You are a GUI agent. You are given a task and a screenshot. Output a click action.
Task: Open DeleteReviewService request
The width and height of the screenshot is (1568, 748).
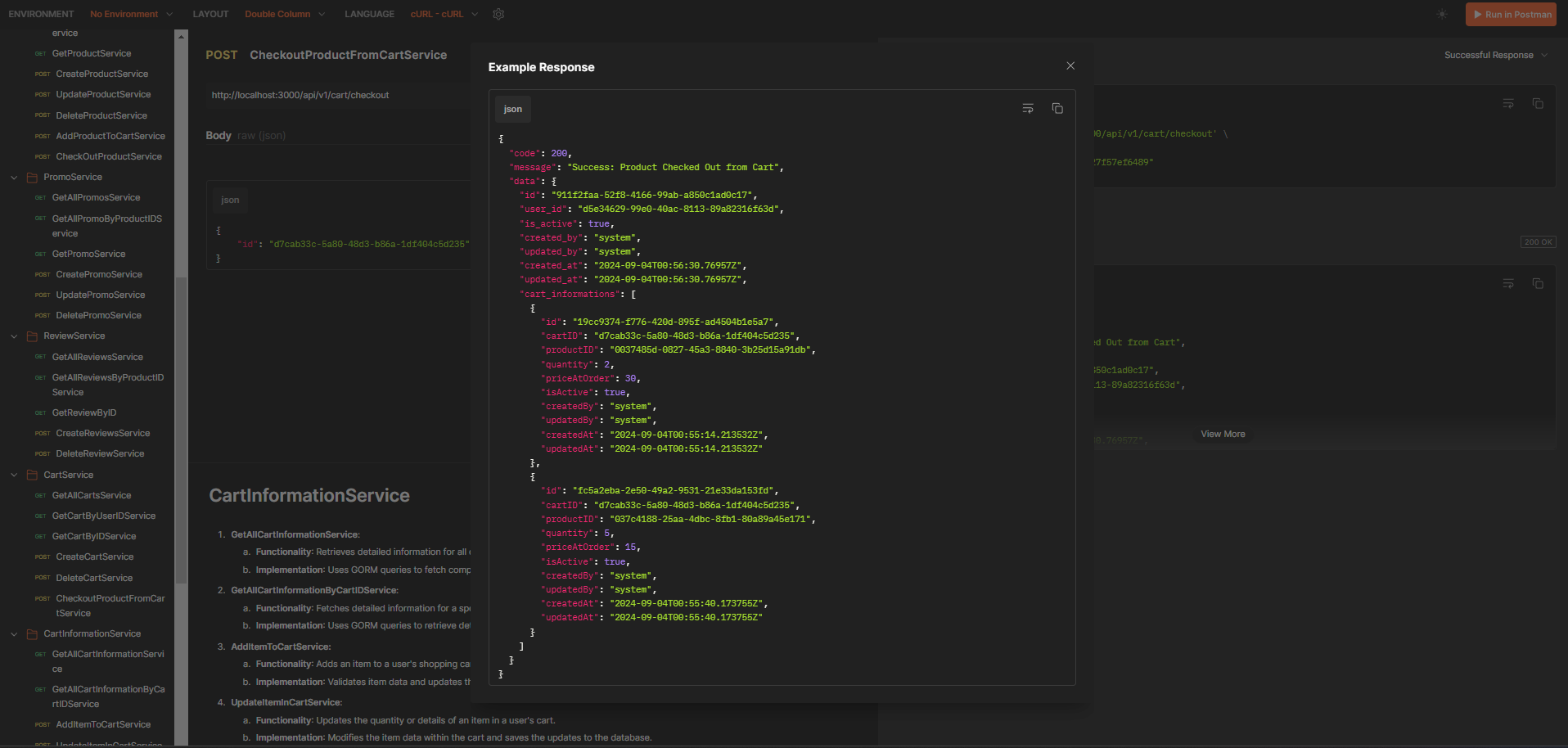click(x=100, y=453)
